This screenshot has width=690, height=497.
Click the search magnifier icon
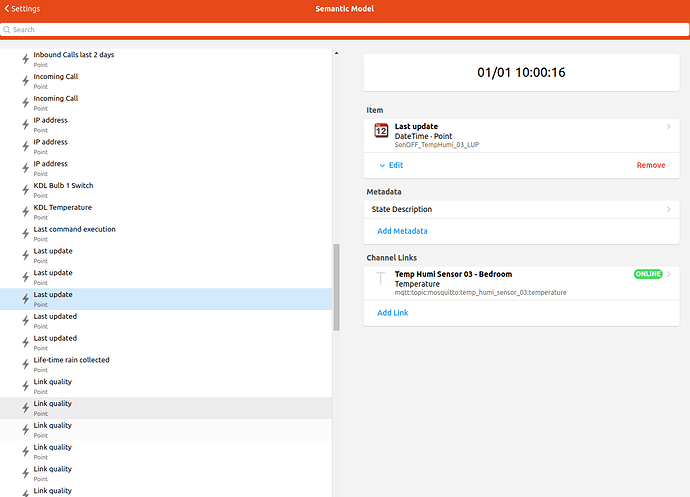[x=7, y=30]
